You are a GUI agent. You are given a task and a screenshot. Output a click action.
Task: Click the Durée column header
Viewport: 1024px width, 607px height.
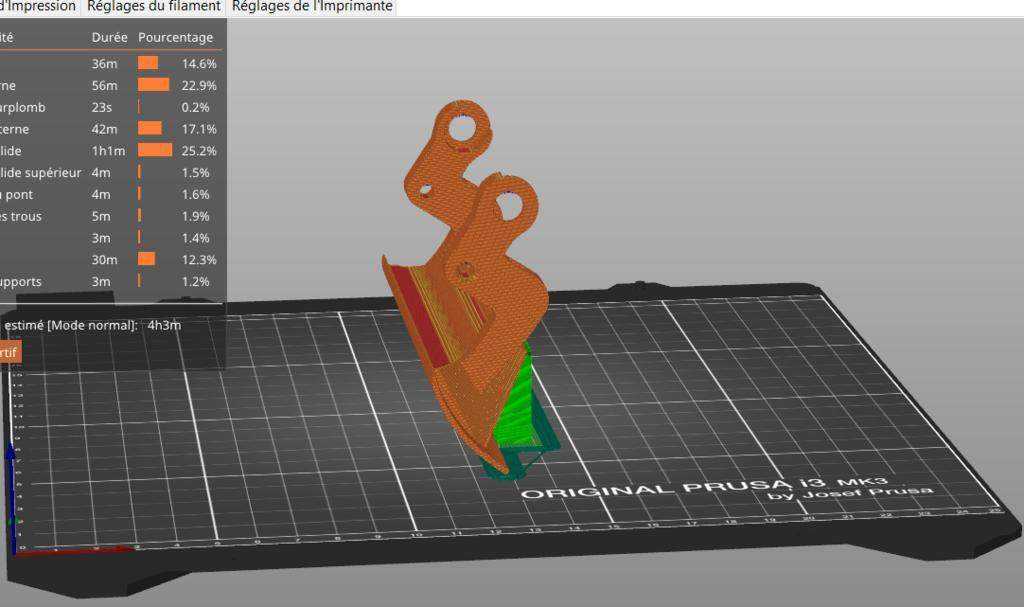(109, 37)
